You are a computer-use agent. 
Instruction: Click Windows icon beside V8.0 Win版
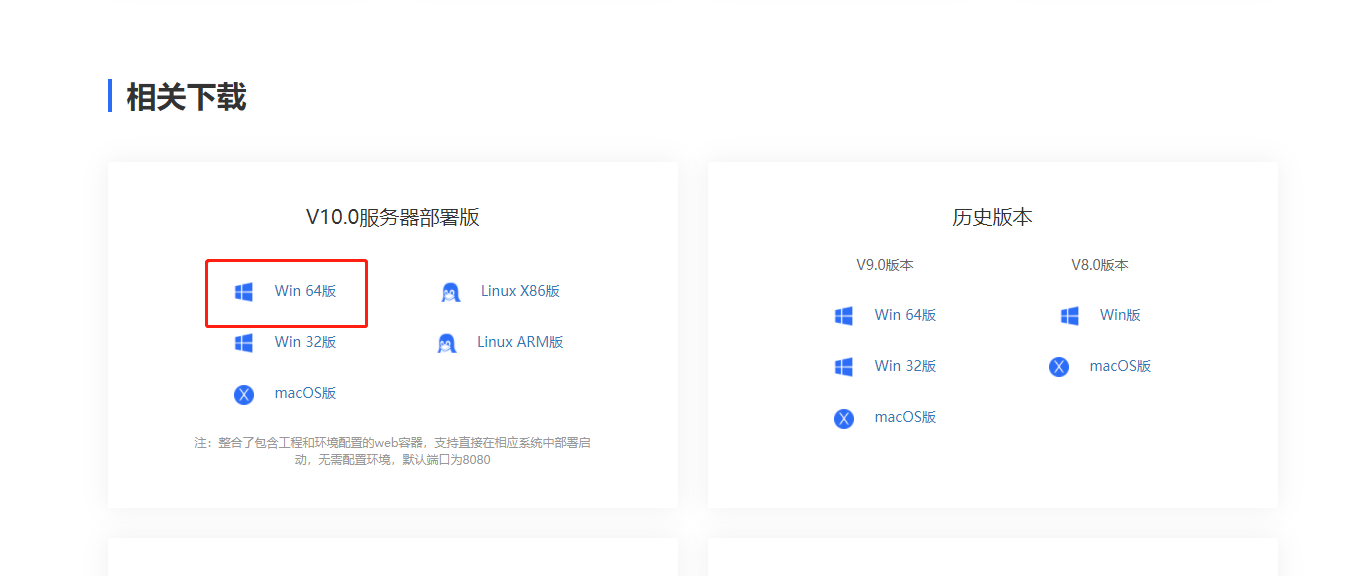(1070, 316)
